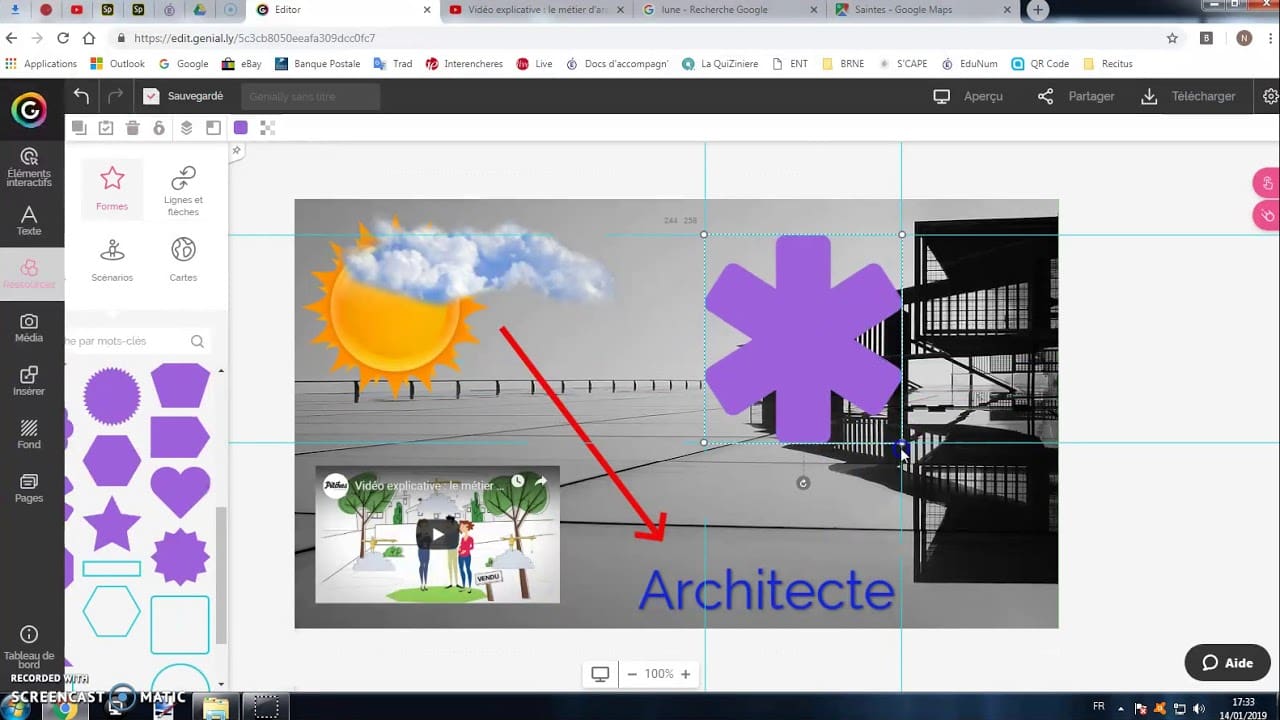Click the search magnifier in the shapes panel

(x=197, y=341)
